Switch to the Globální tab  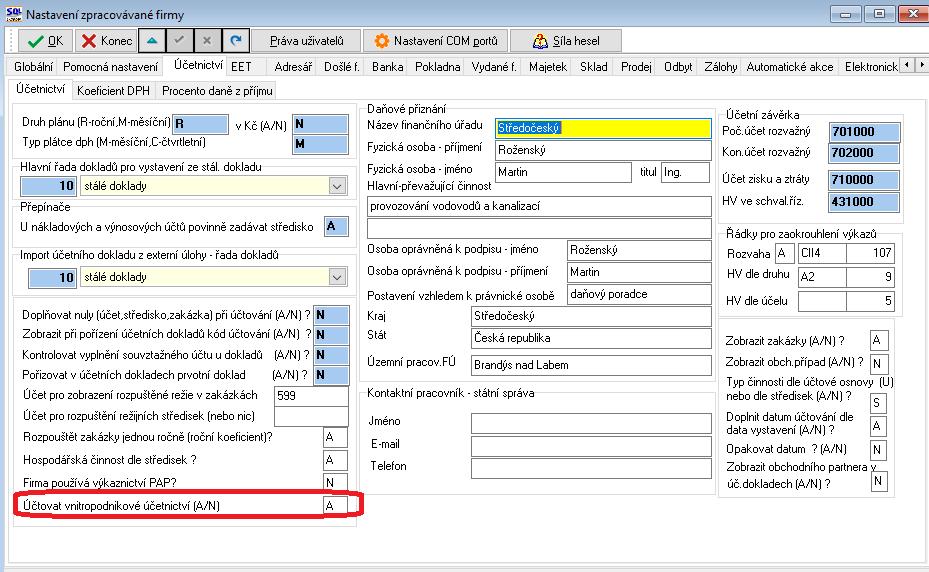tap(33, 67)
